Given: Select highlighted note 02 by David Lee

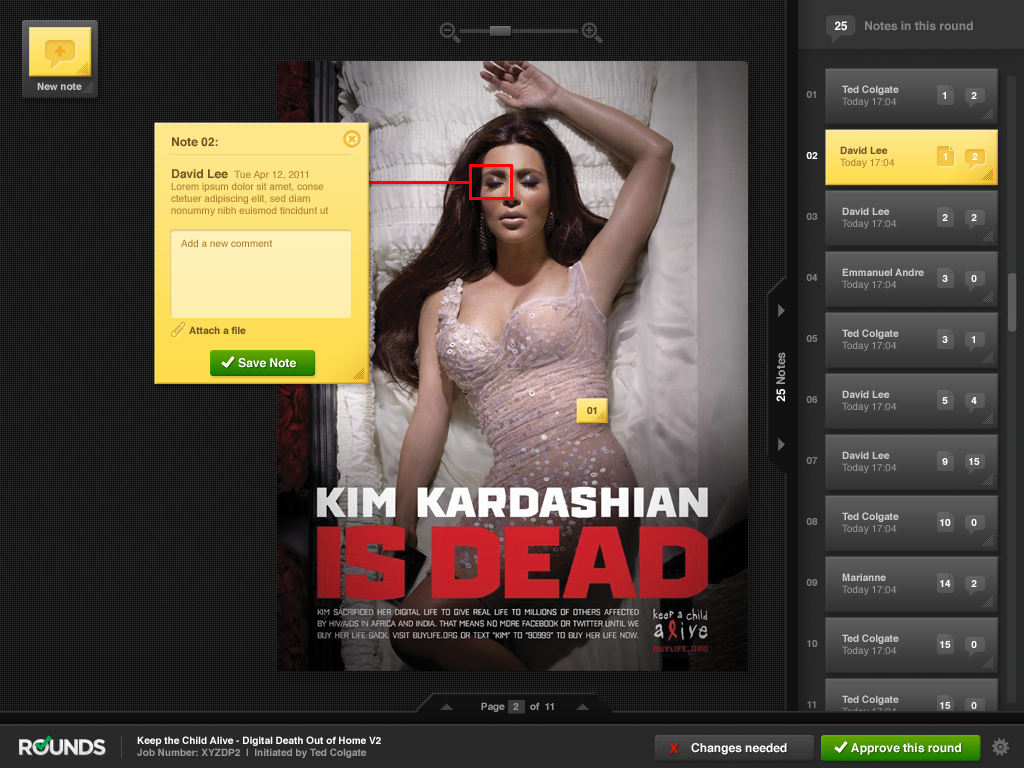Looking at the screenshot, I should point(911,157).
